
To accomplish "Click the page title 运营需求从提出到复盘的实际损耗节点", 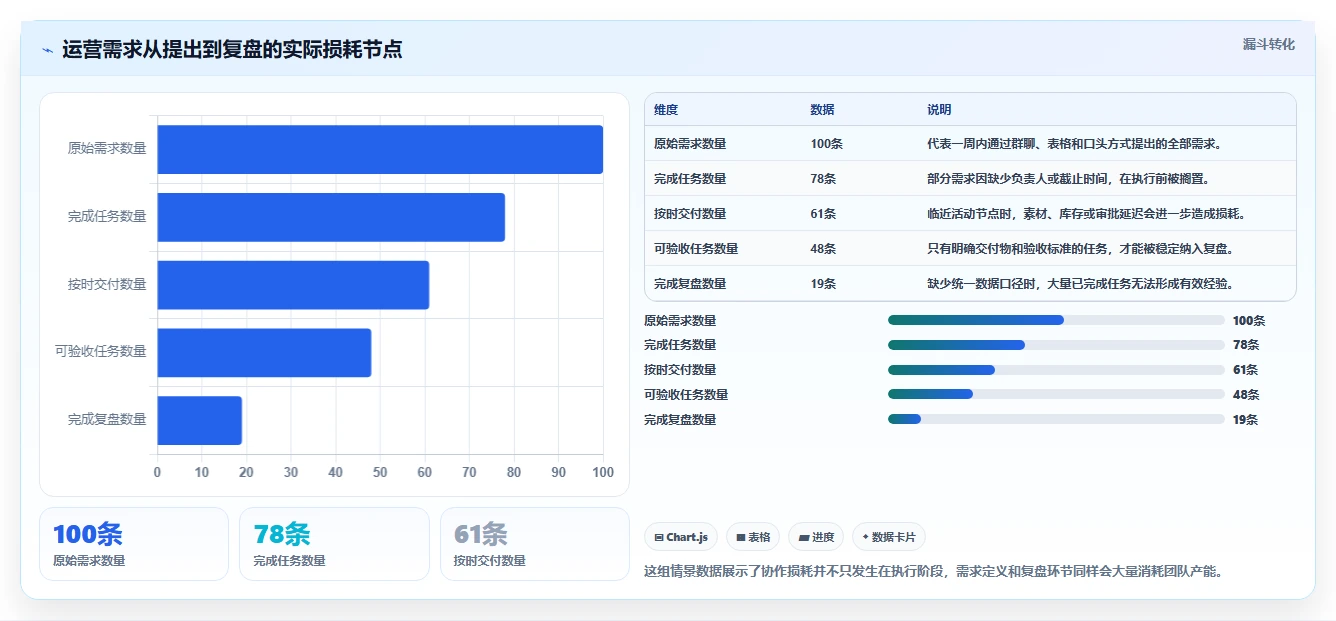I will (x=232, y=49).
